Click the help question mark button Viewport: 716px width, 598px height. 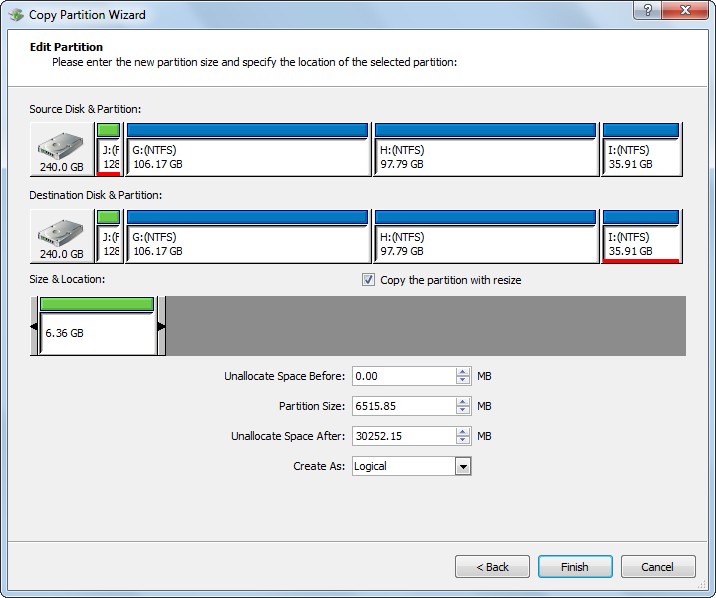click(x=647, y=10)
